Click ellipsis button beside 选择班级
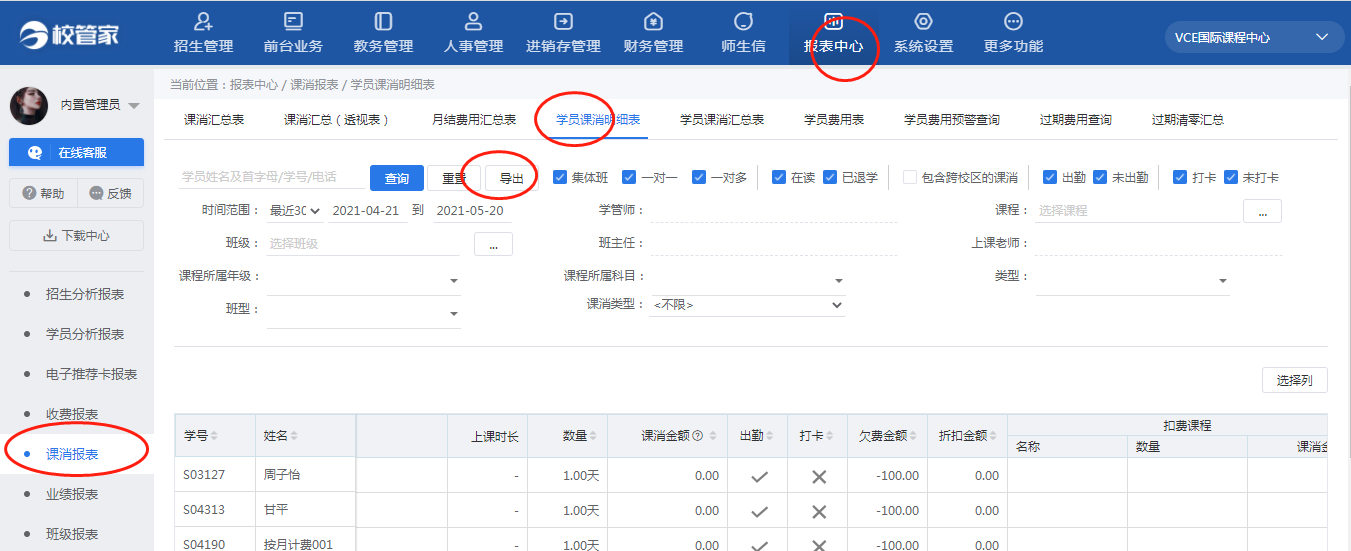This screenshot has height=551, width=1351. tap(493, 243)
